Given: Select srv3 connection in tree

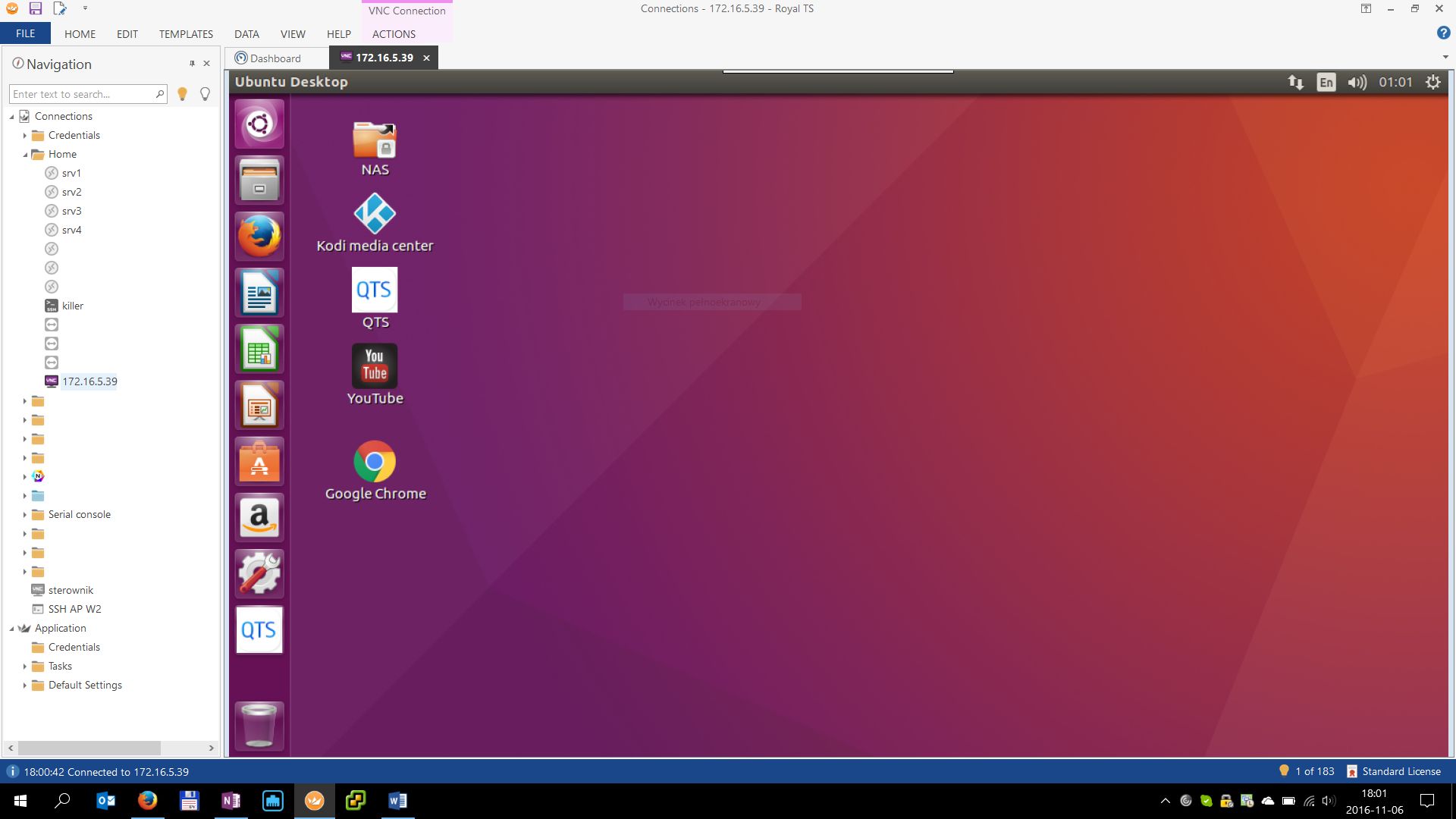Looking at the screenshot, I should (x=71, y=211).
